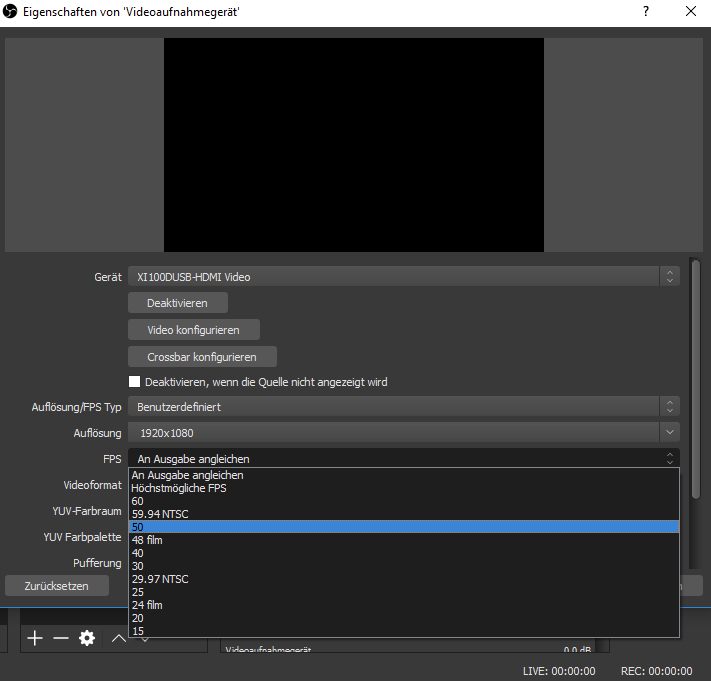This screenshot has width=711, height=681.
Task: Select Höchstmögliche FPS option
Action: coord(403,488)
